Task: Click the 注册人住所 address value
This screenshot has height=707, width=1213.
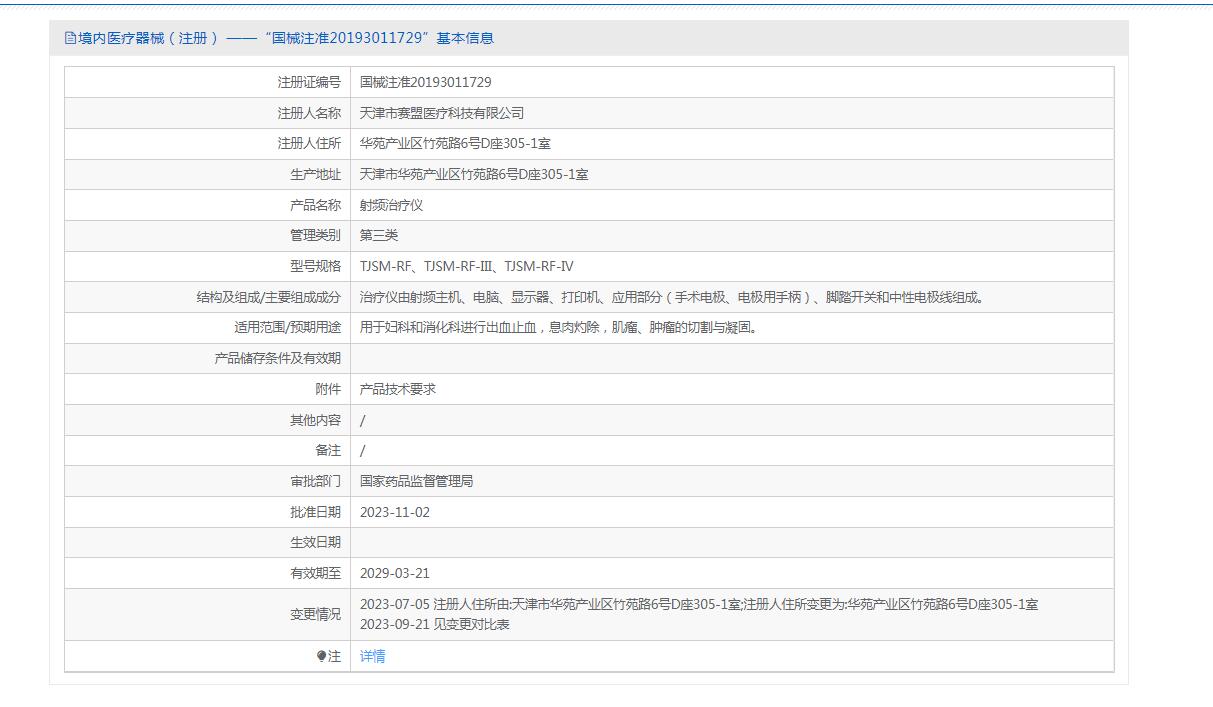Action: point(455,144)
